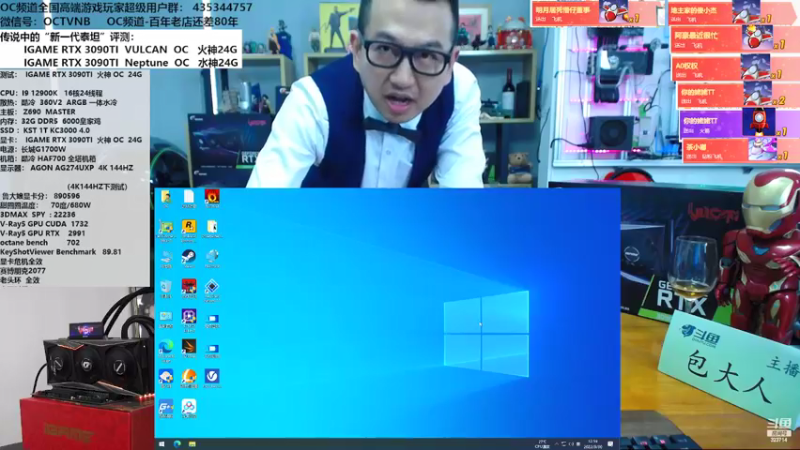Open the Control Panel desktop icon
This screenshot has width=800, height=450.
(x=166, y=319)
